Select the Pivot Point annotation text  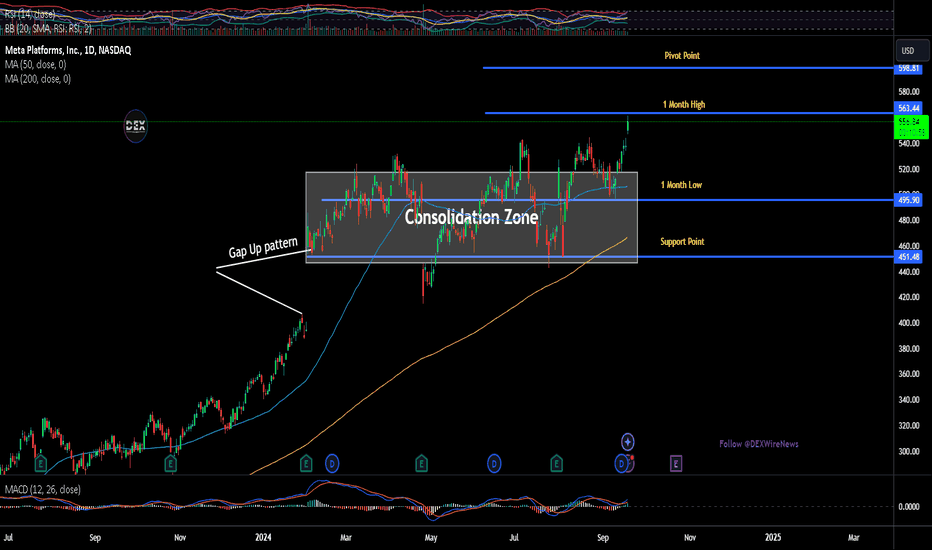682,55
